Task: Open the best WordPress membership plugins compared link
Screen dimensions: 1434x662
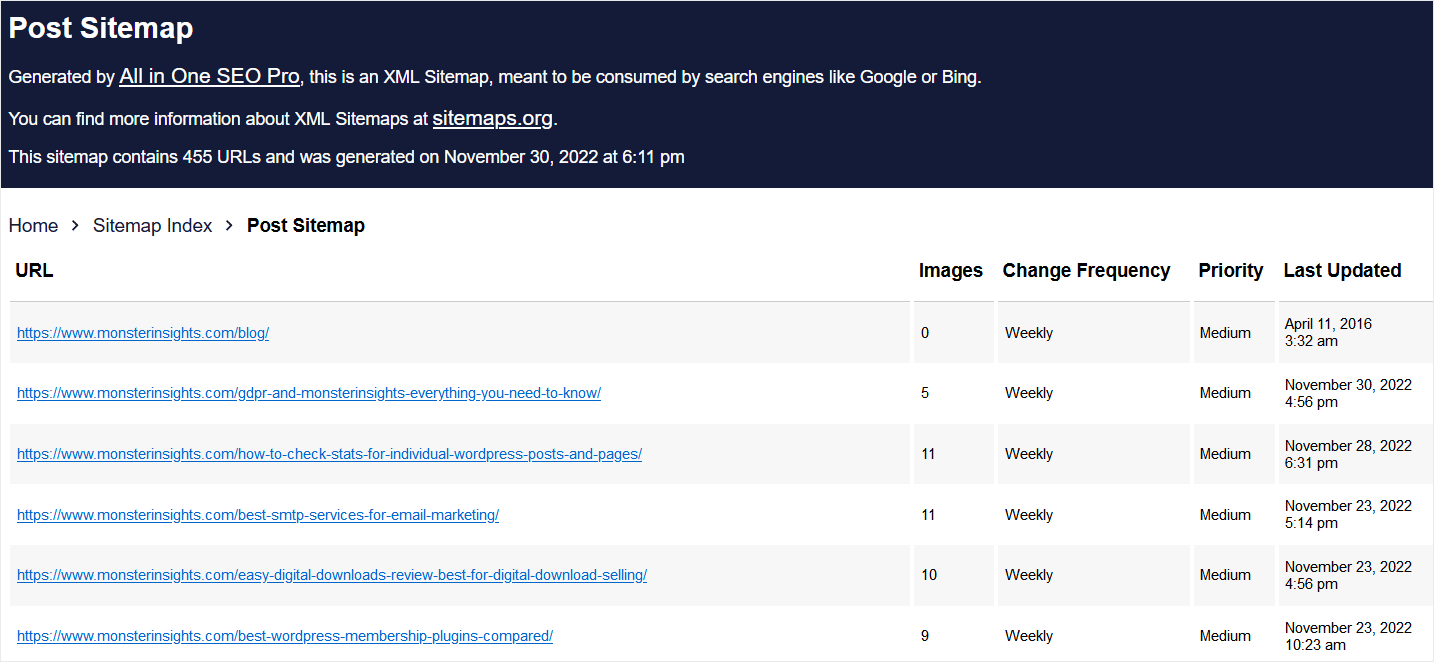Action: click(284, 636)
